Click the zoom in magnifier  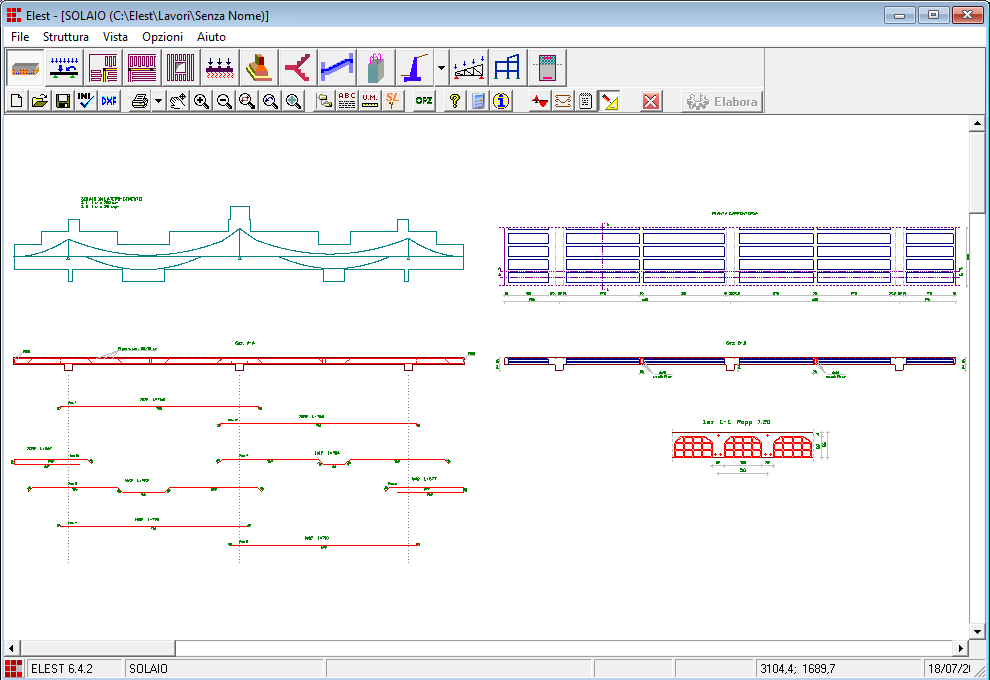tap(202, 101)
